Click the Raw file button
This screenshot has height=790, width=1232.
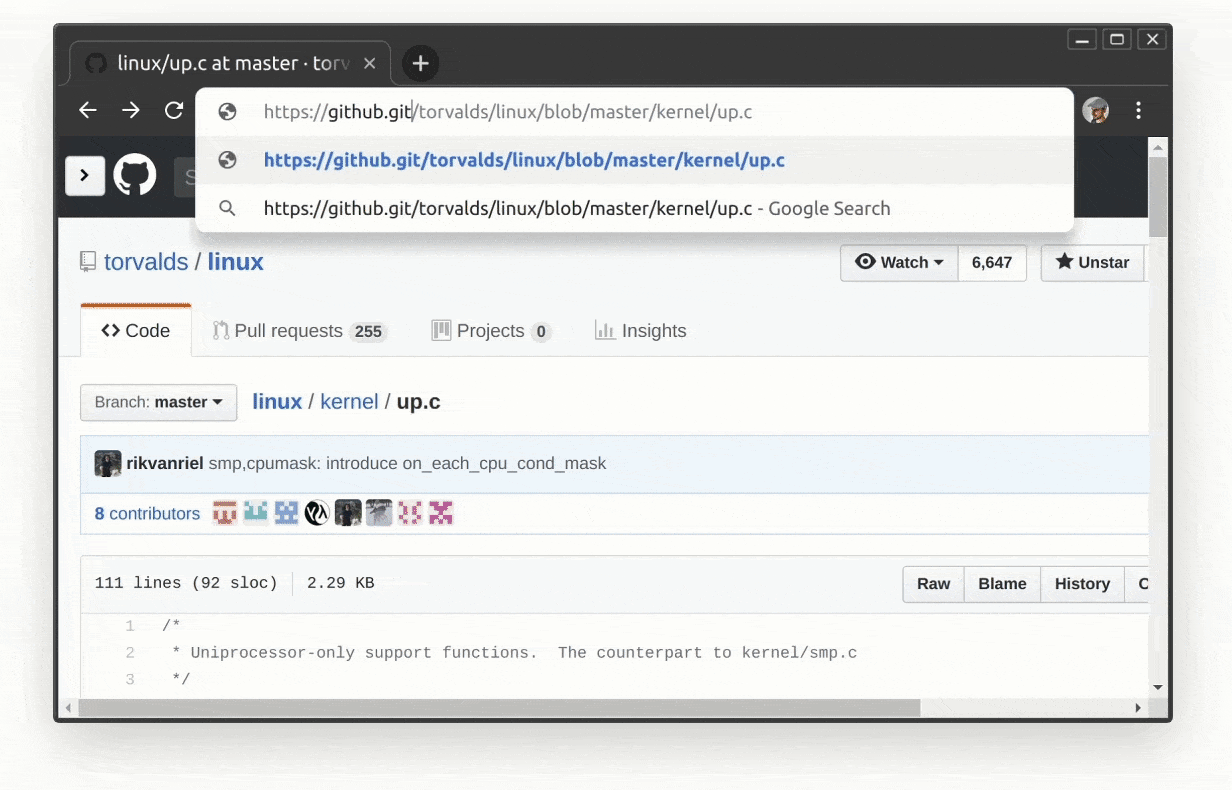933,584
